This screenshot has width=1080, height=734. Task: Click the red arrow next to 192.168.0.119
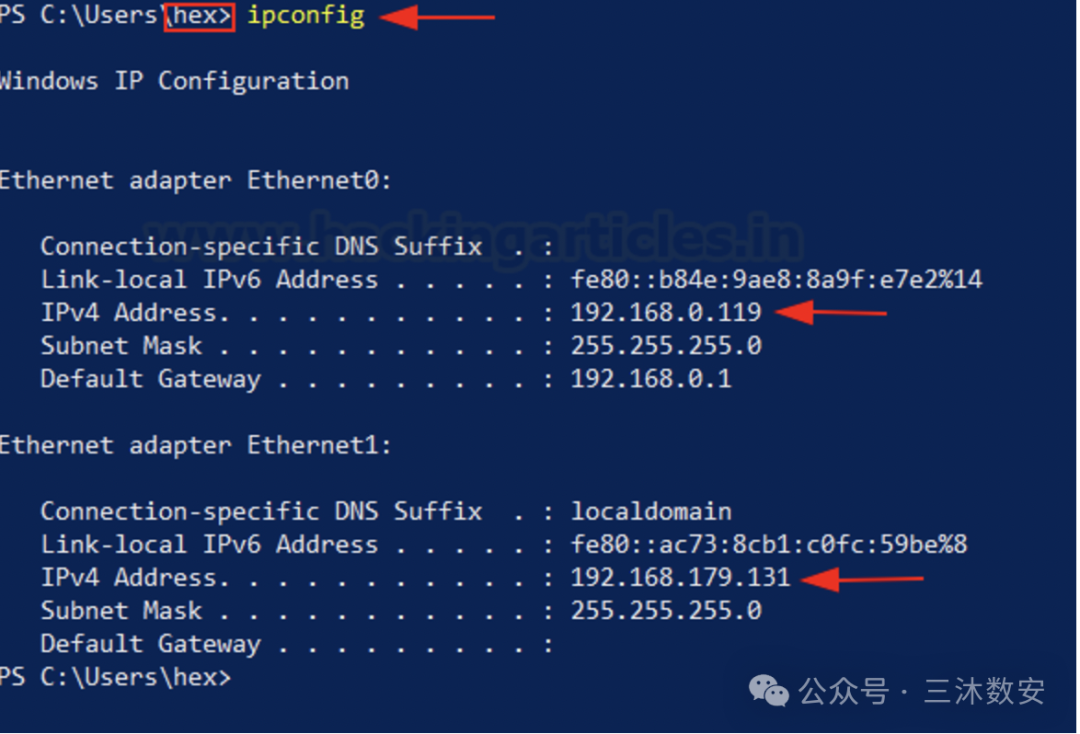(831, 313)
